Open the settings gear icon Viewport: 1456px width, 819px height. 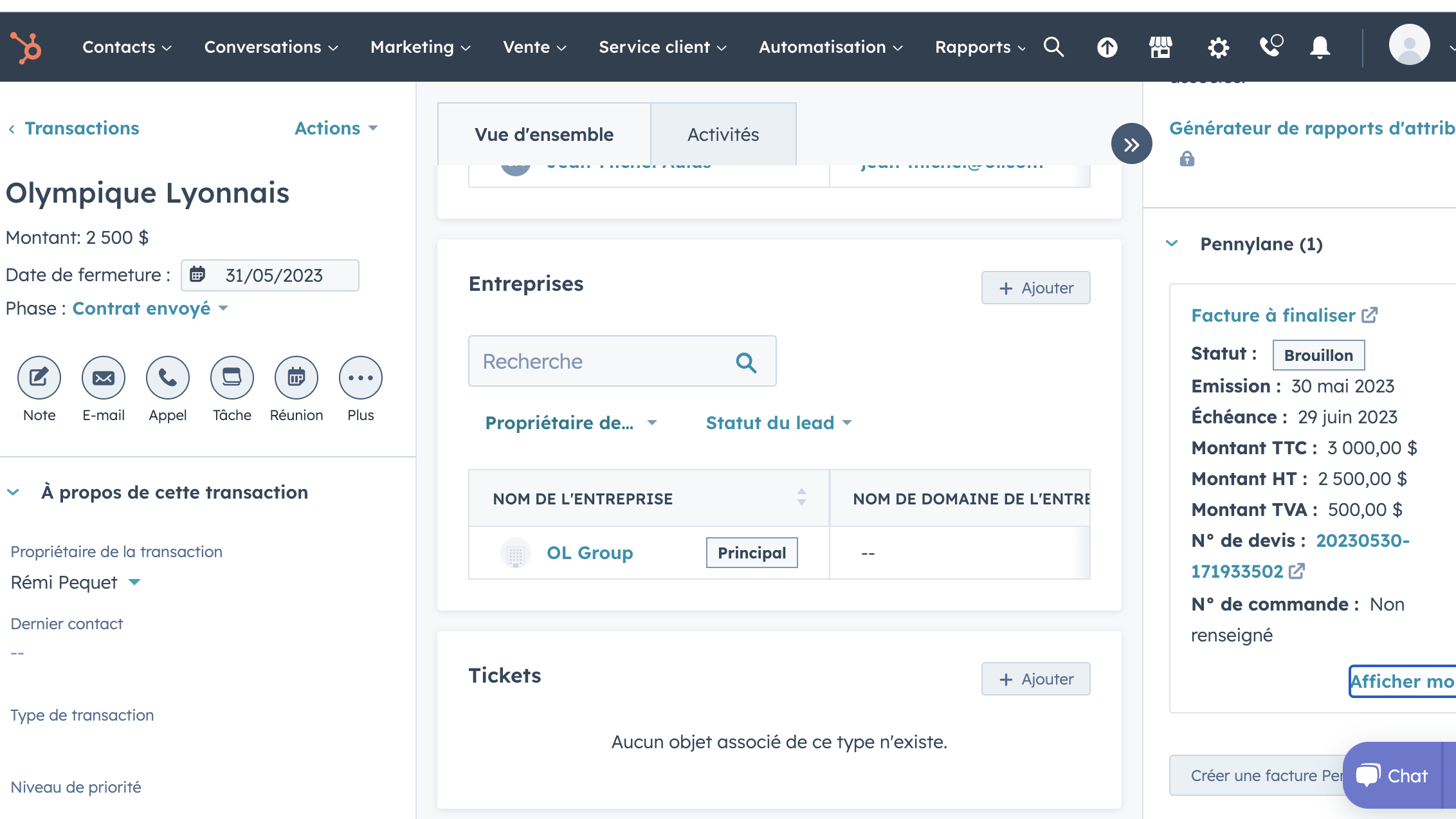[1218, 47]
